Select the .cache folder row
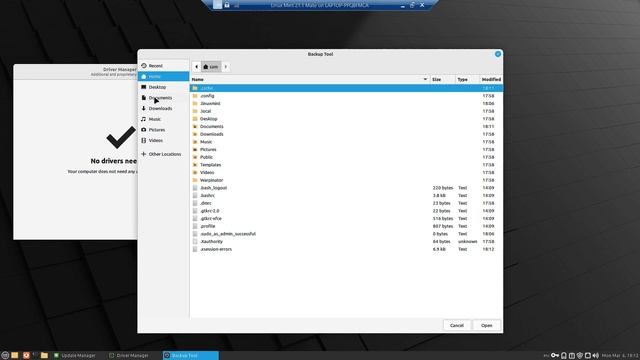Viewport: 640px width, 360px height. [x=346, y=88]
